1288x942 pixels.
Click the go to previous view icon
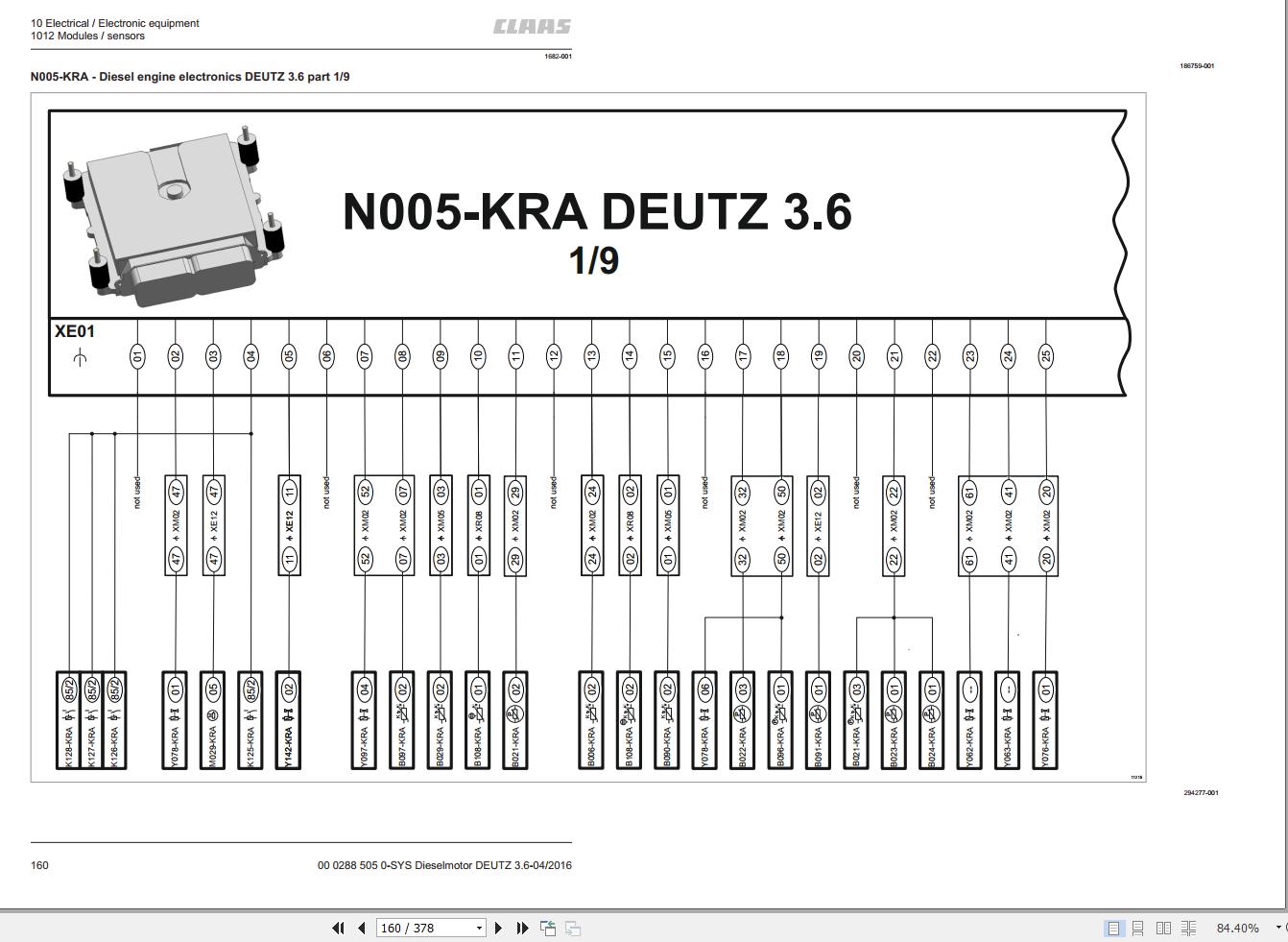[548, 928]
